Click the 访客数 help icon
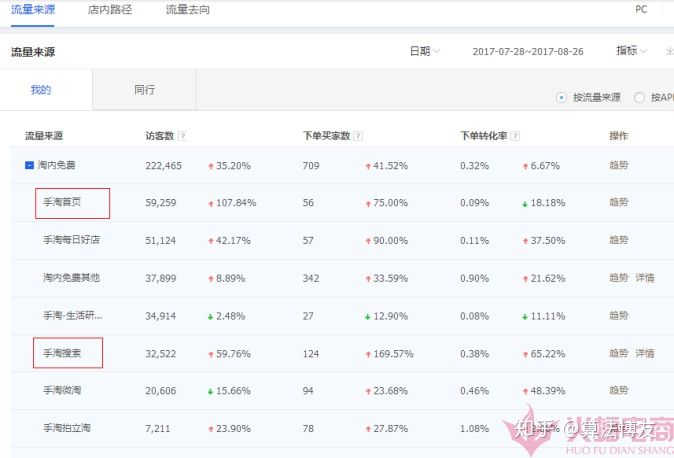The image size is (674, 458). (182, 136)
